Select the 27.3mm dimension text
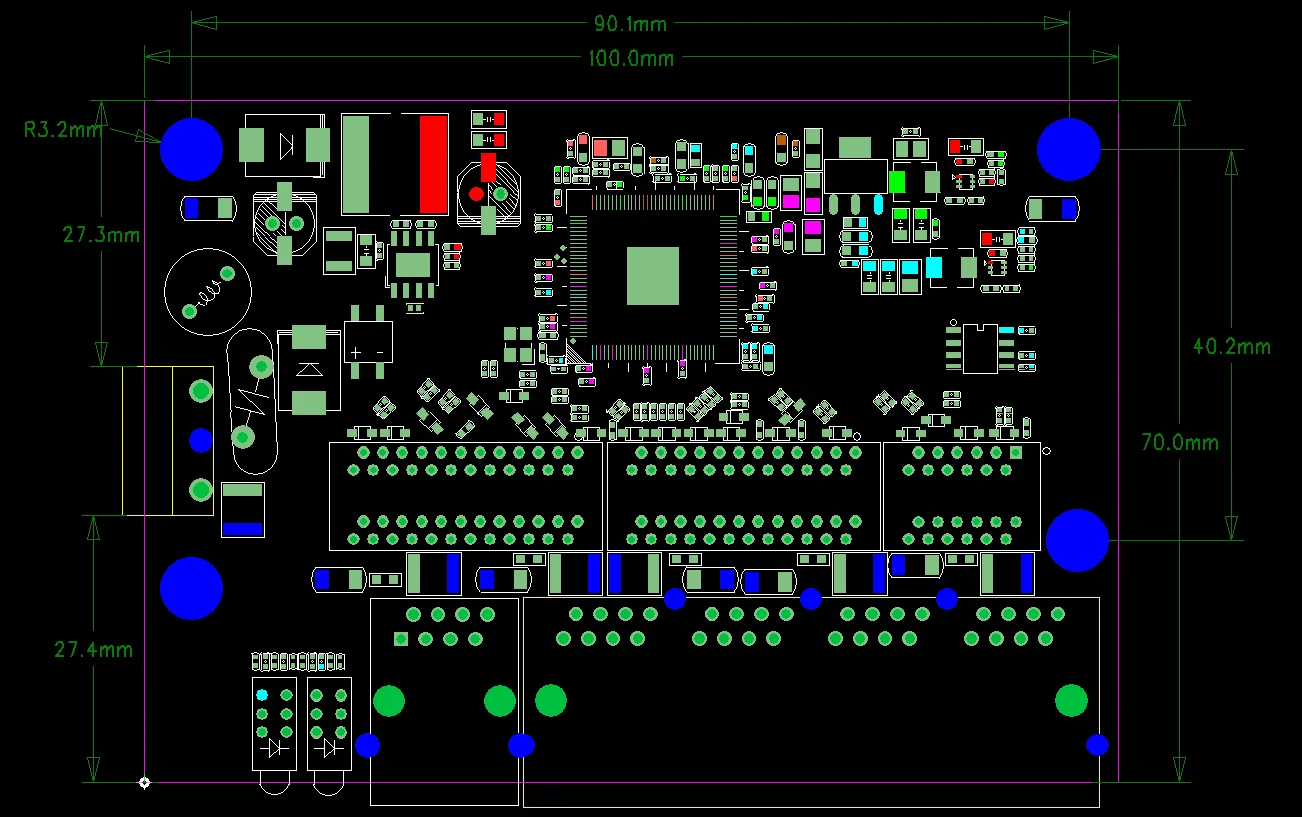 (x=101, y=235)
